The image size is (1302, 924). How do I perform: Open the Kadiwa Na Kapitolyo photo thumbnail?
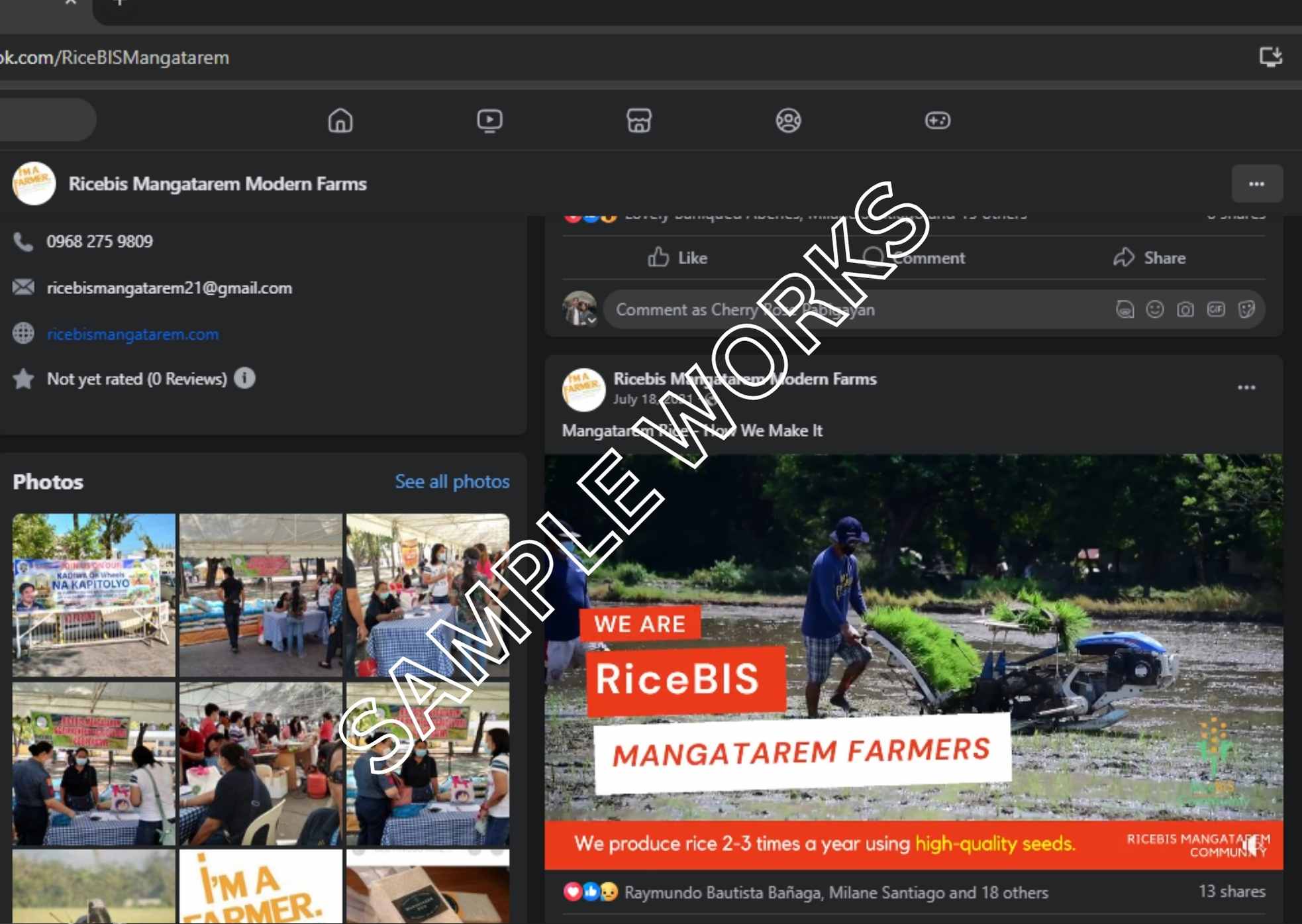pos(94,595)
